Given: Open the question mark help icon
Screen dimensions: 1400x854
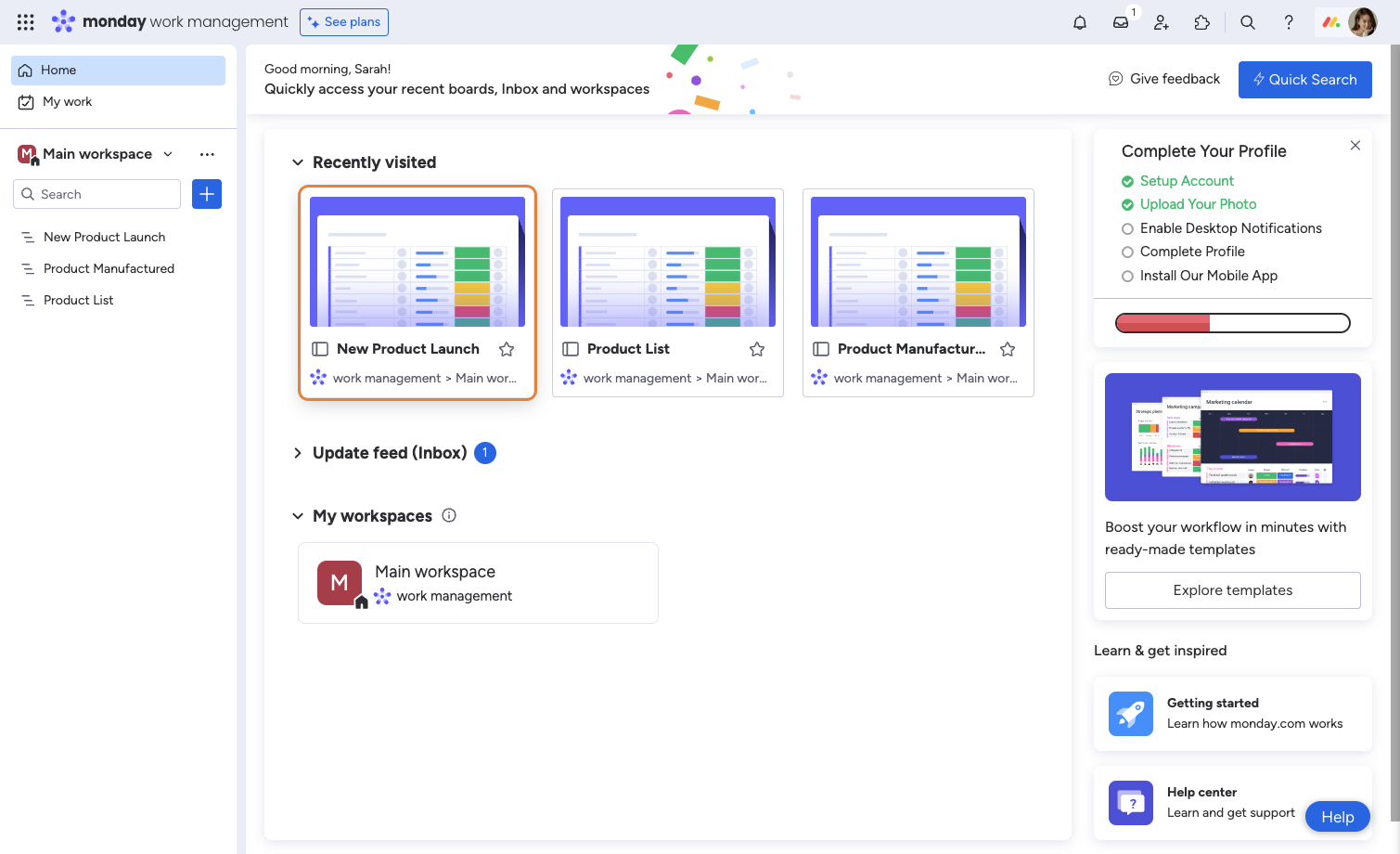Looking at the screenshot, I should click(1289, 22).
